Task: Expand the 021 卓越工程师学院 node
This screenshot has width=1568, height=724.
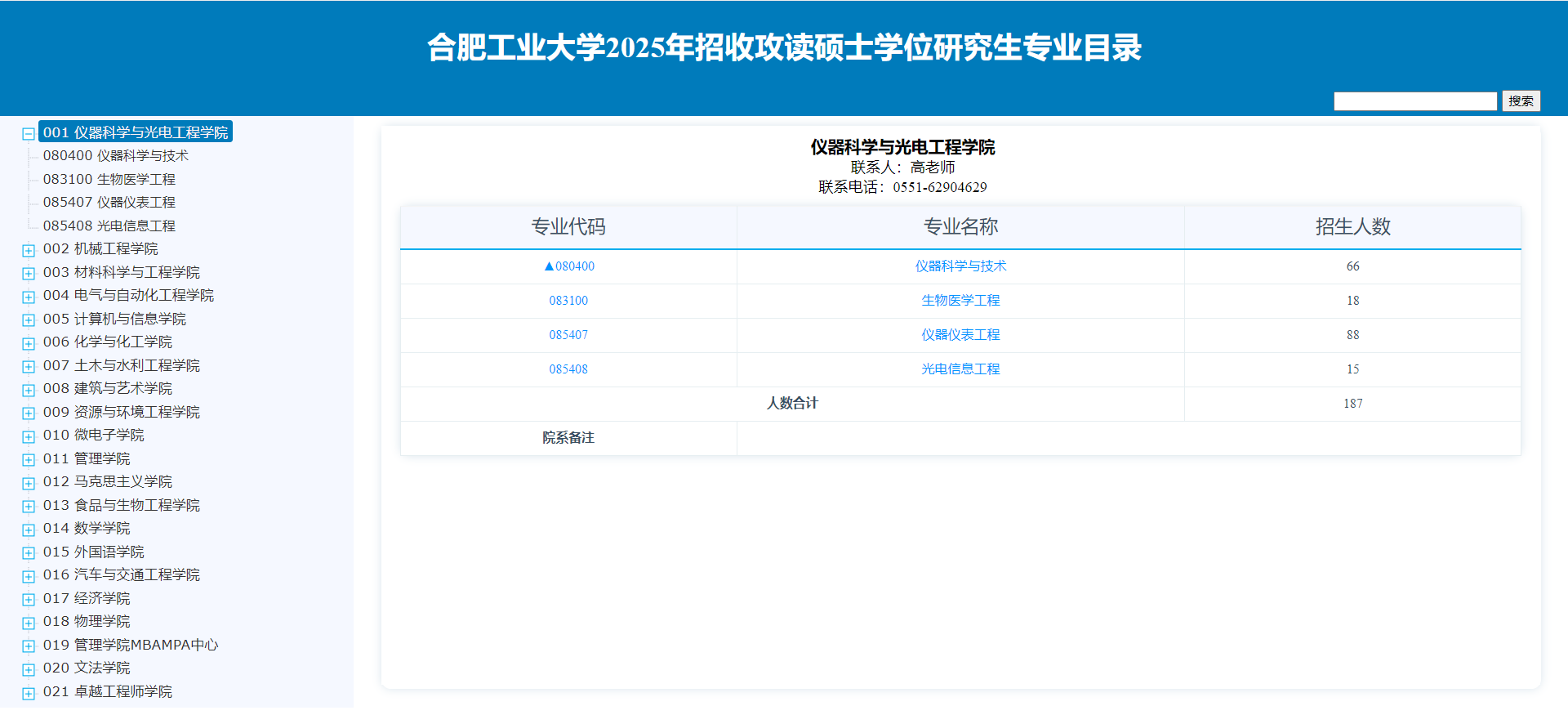Action: point(29,693)
